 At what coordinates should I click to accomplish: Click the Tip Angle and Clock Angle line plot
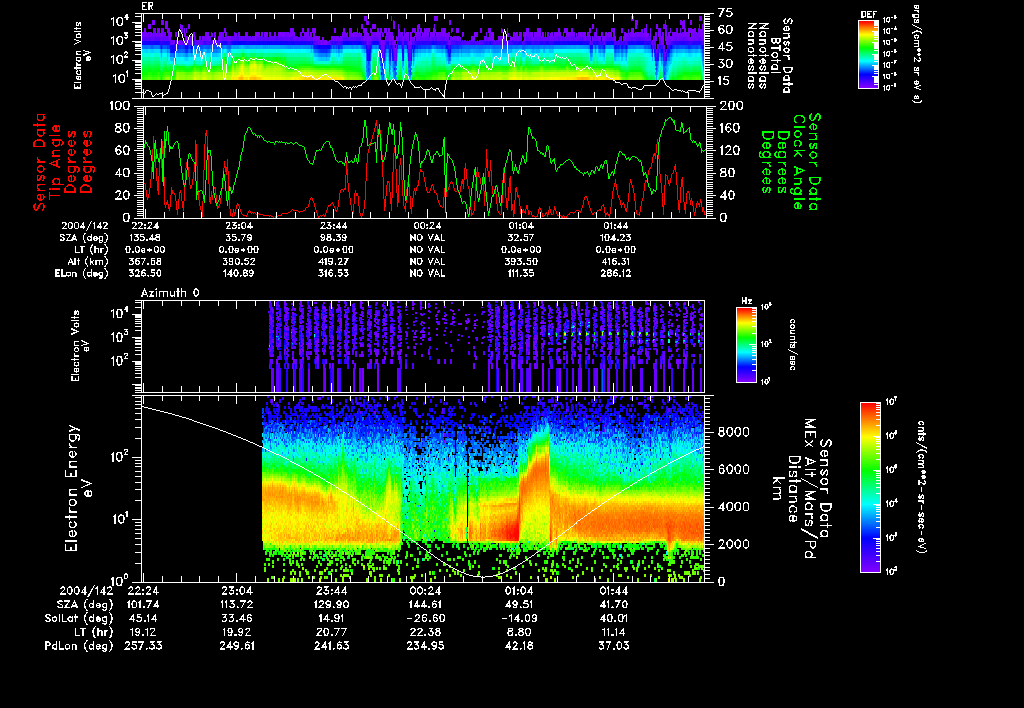click(x=424, y=161)
